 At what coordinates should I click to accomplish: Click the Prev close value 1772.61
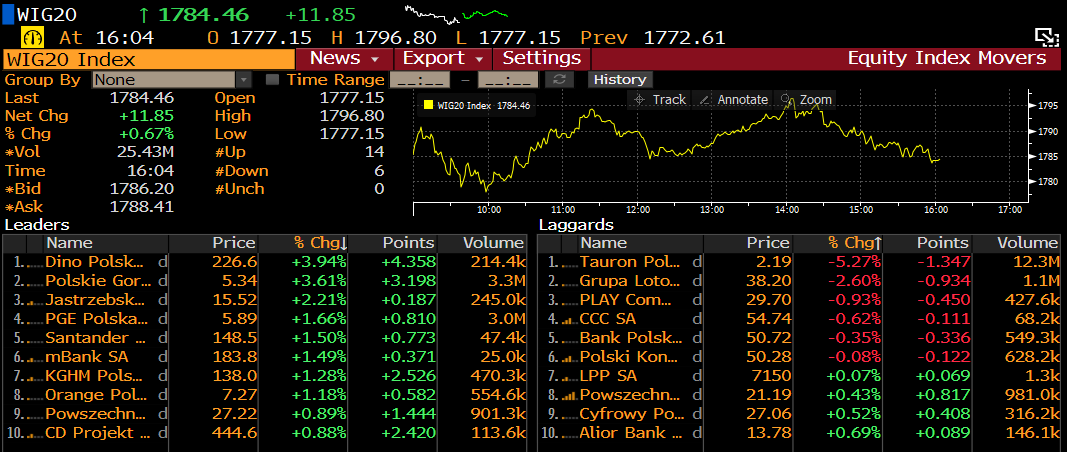pos(684,37)
